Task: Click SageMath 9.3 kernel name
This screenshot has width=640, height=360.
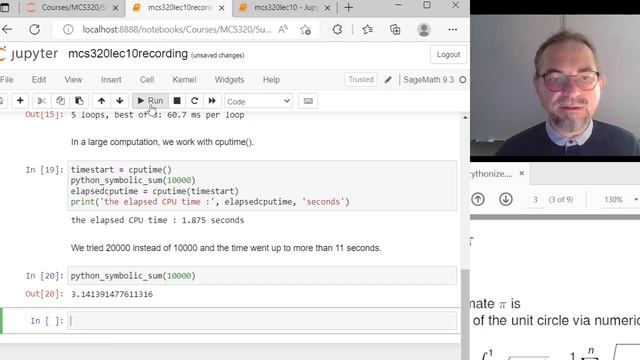Action: pos(428,80)
